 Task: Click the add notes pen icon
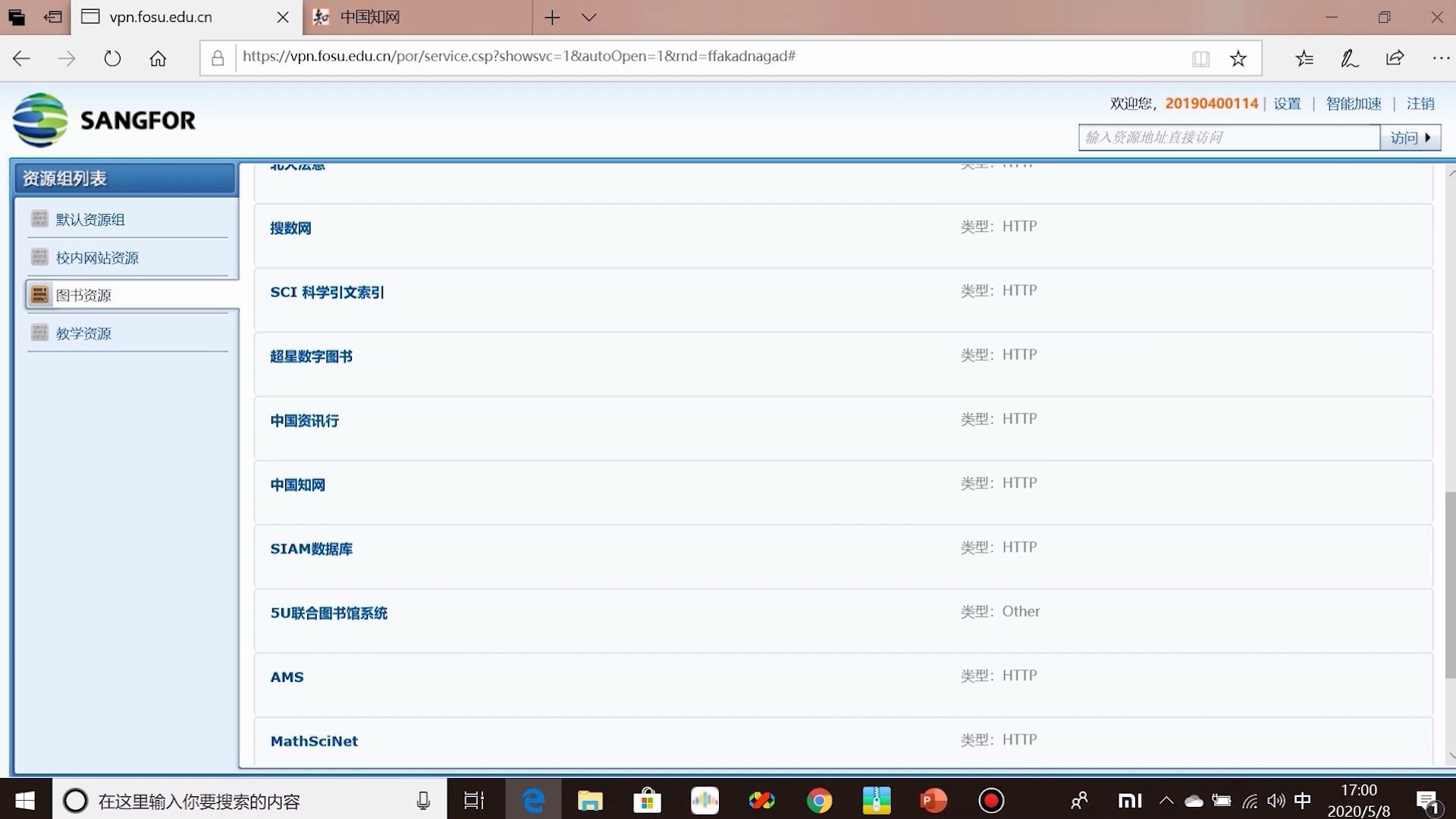(1350, 58)
